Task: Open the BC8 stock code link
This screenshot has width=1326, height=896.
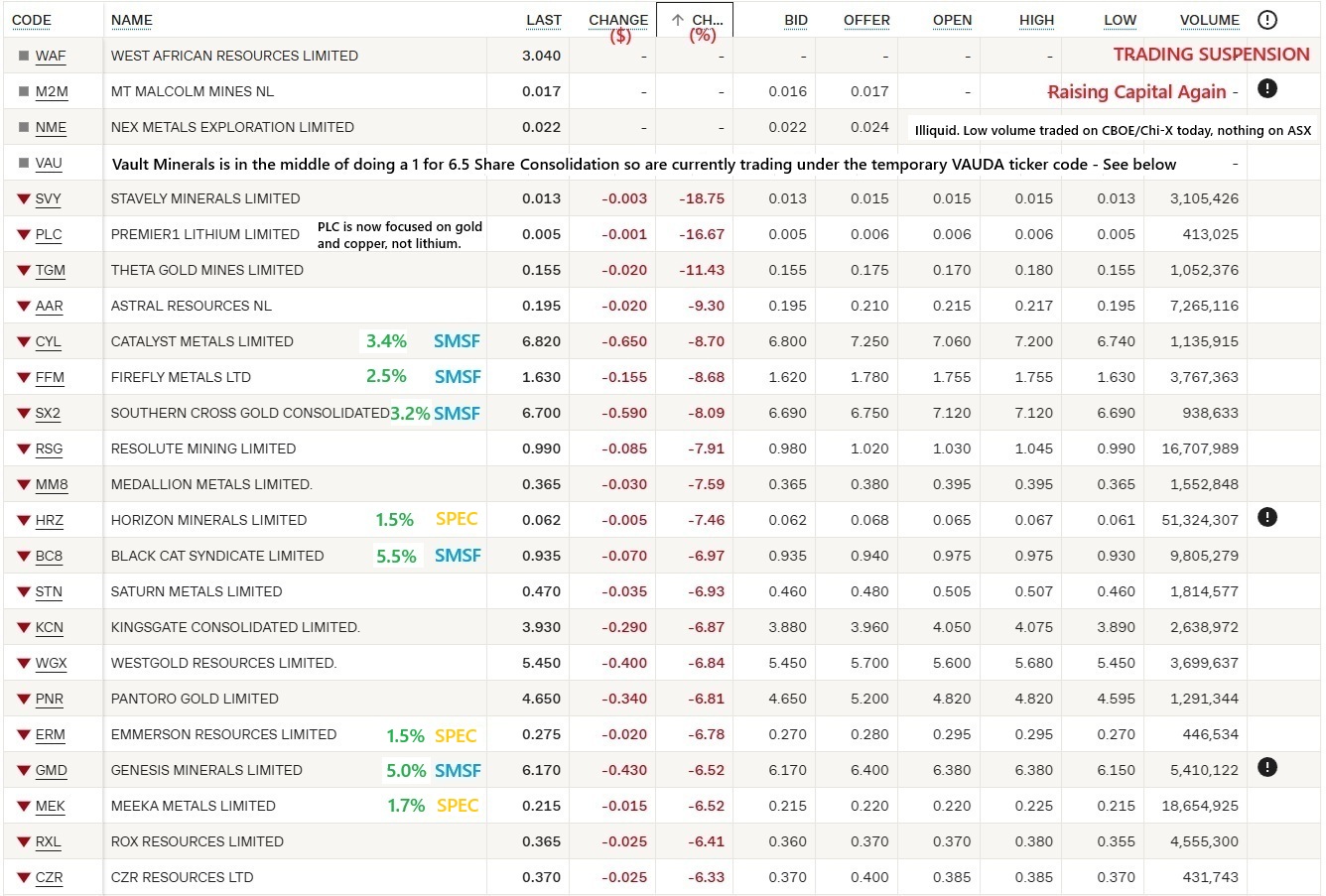Action: click(x=49, y=556)
